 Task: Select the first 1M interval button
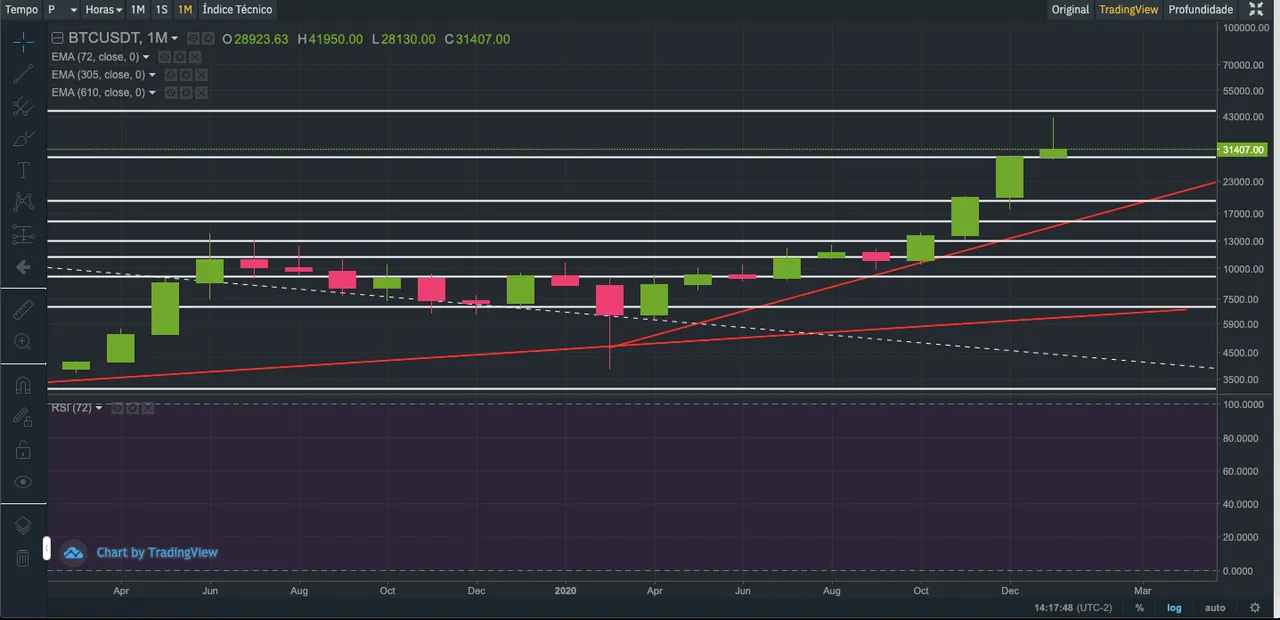138,9
